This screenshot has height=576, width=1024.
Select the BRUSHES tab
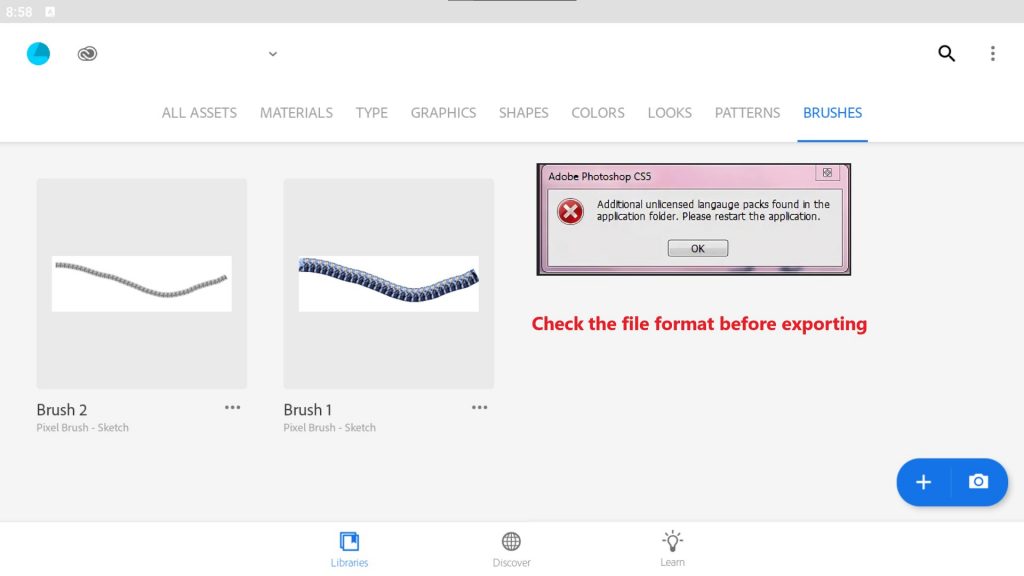coord(833,113)
